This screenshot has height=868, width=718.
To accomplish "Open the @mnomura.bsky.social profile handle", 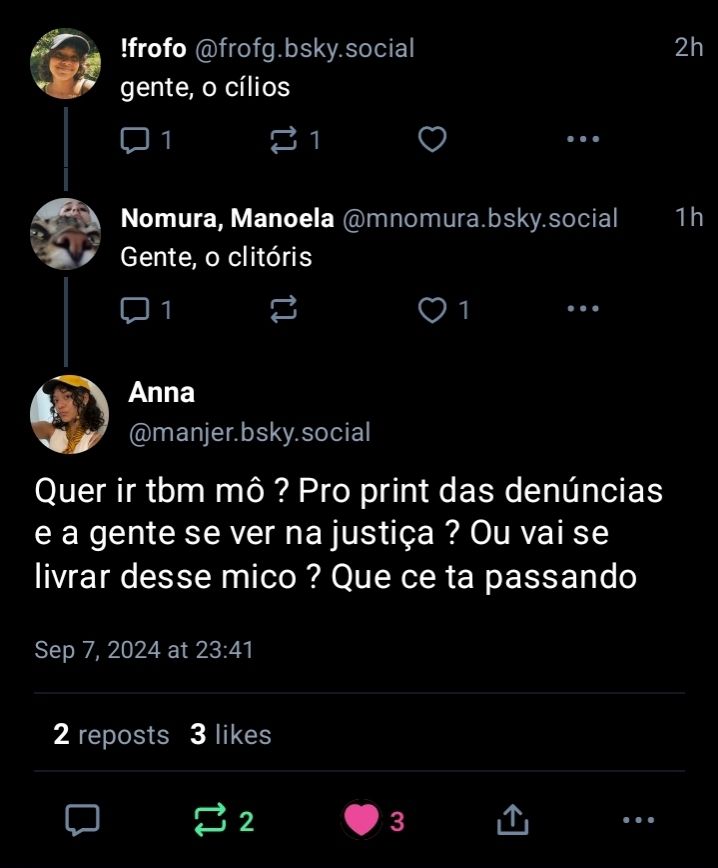I will [x=480, y=218].
